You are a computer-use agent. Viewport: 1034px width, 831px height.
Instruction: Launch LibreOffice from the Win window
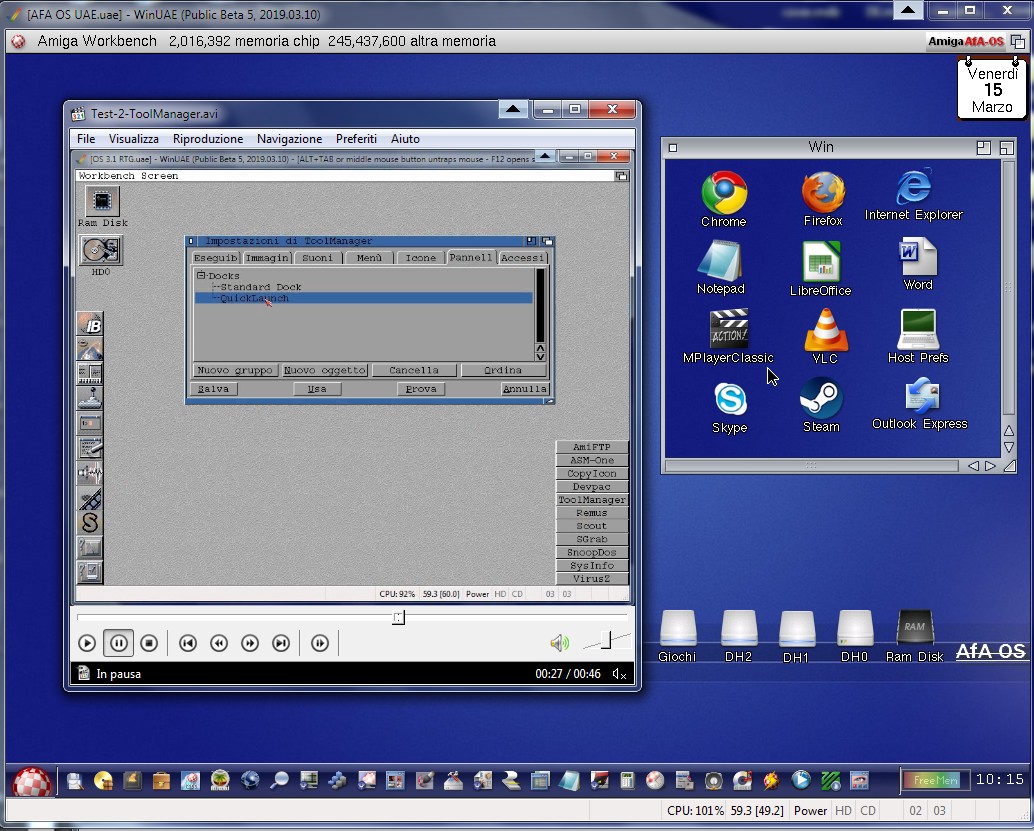820,262
